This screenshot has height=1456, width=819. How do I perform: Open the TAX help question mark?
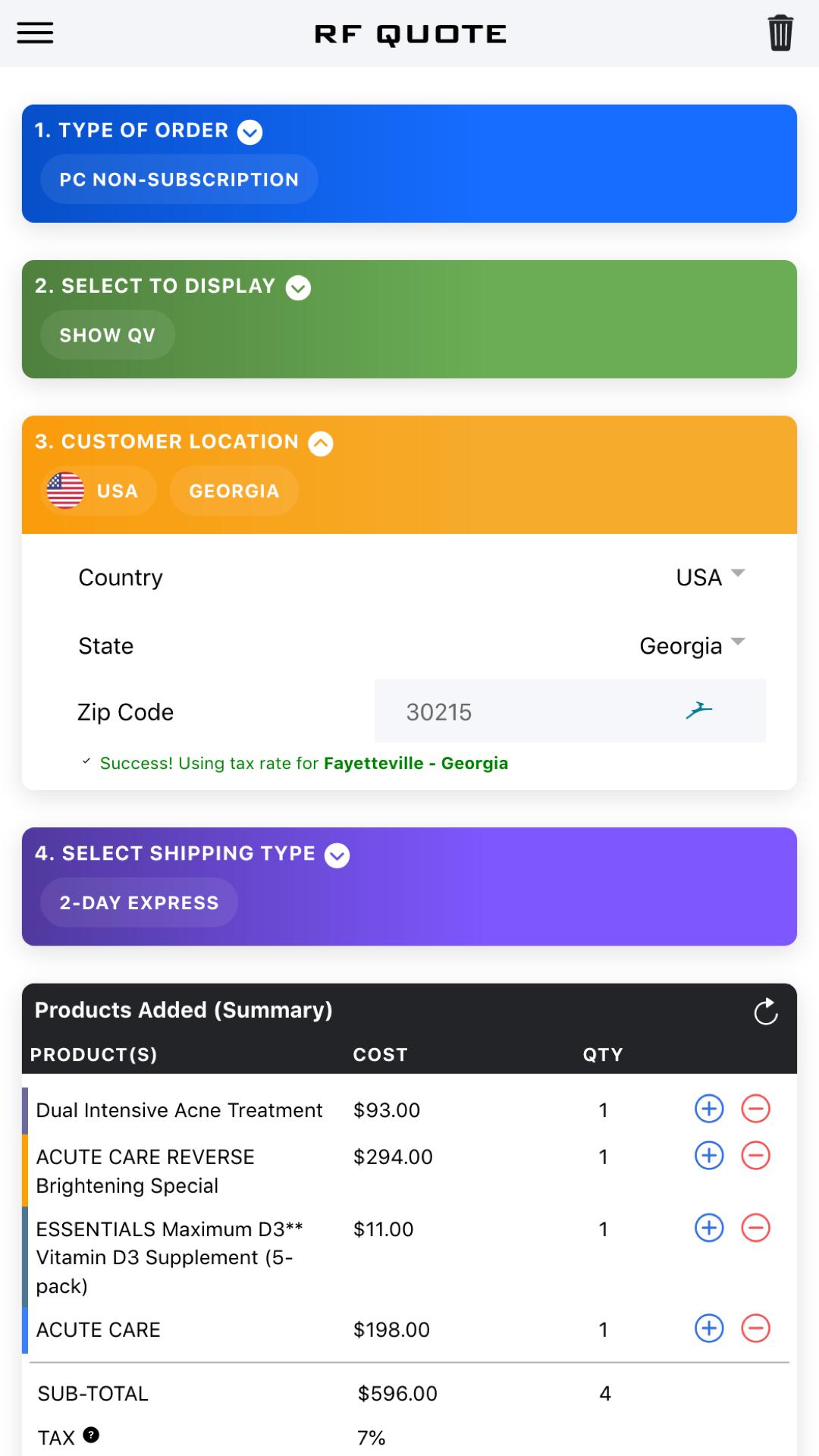point(91,1435)
